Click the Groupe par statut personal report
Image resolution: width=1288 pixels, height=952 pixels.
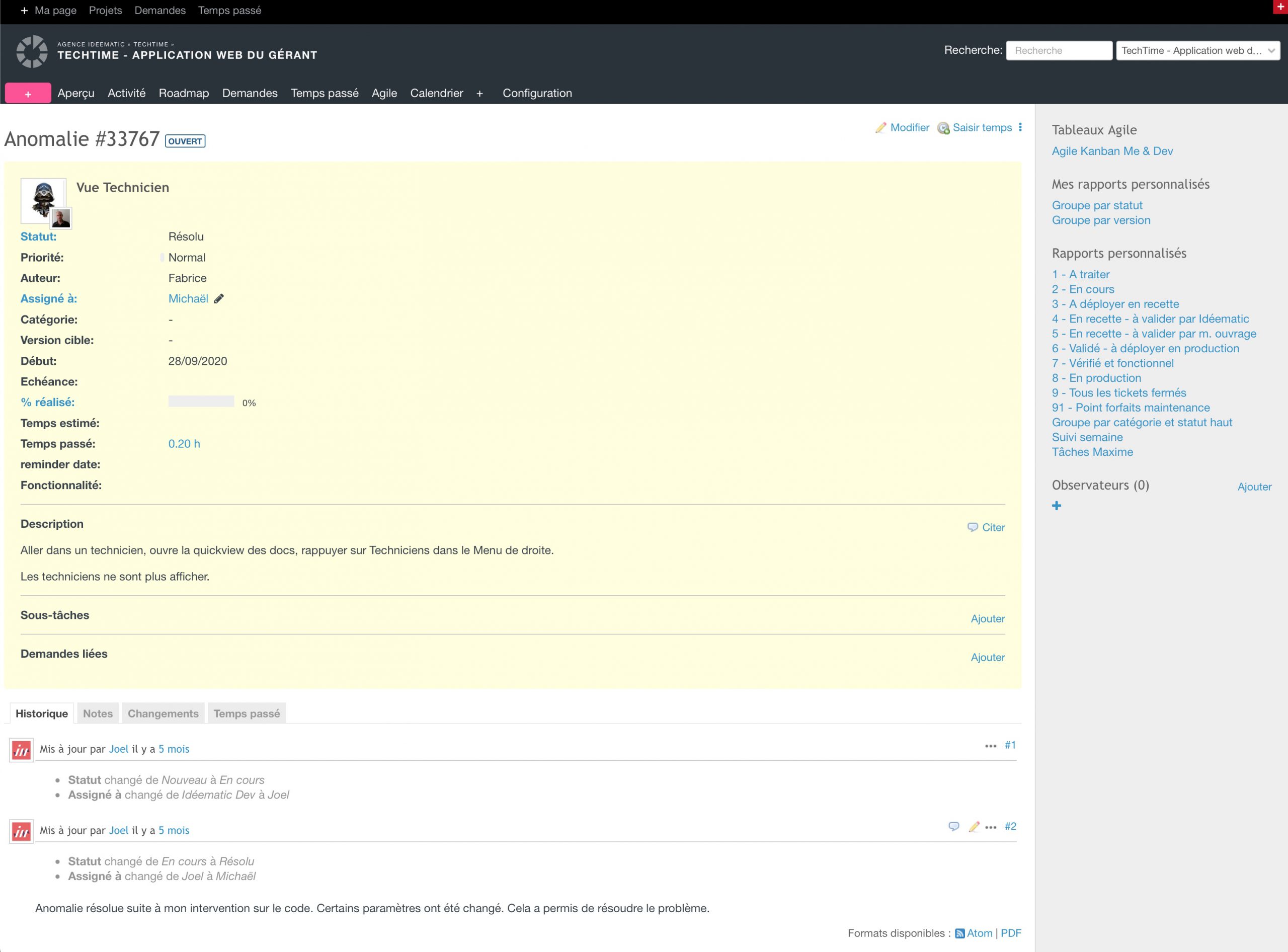tap(1096, 205)
